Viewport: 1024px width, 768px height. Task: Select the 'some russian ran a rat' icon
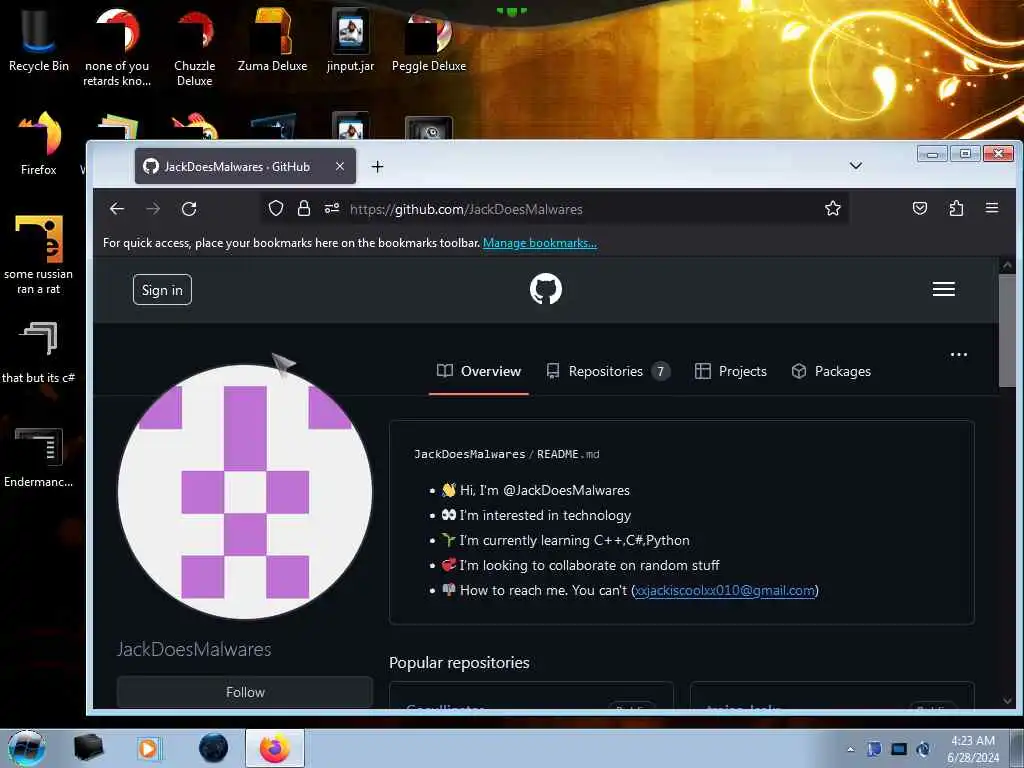39,255
